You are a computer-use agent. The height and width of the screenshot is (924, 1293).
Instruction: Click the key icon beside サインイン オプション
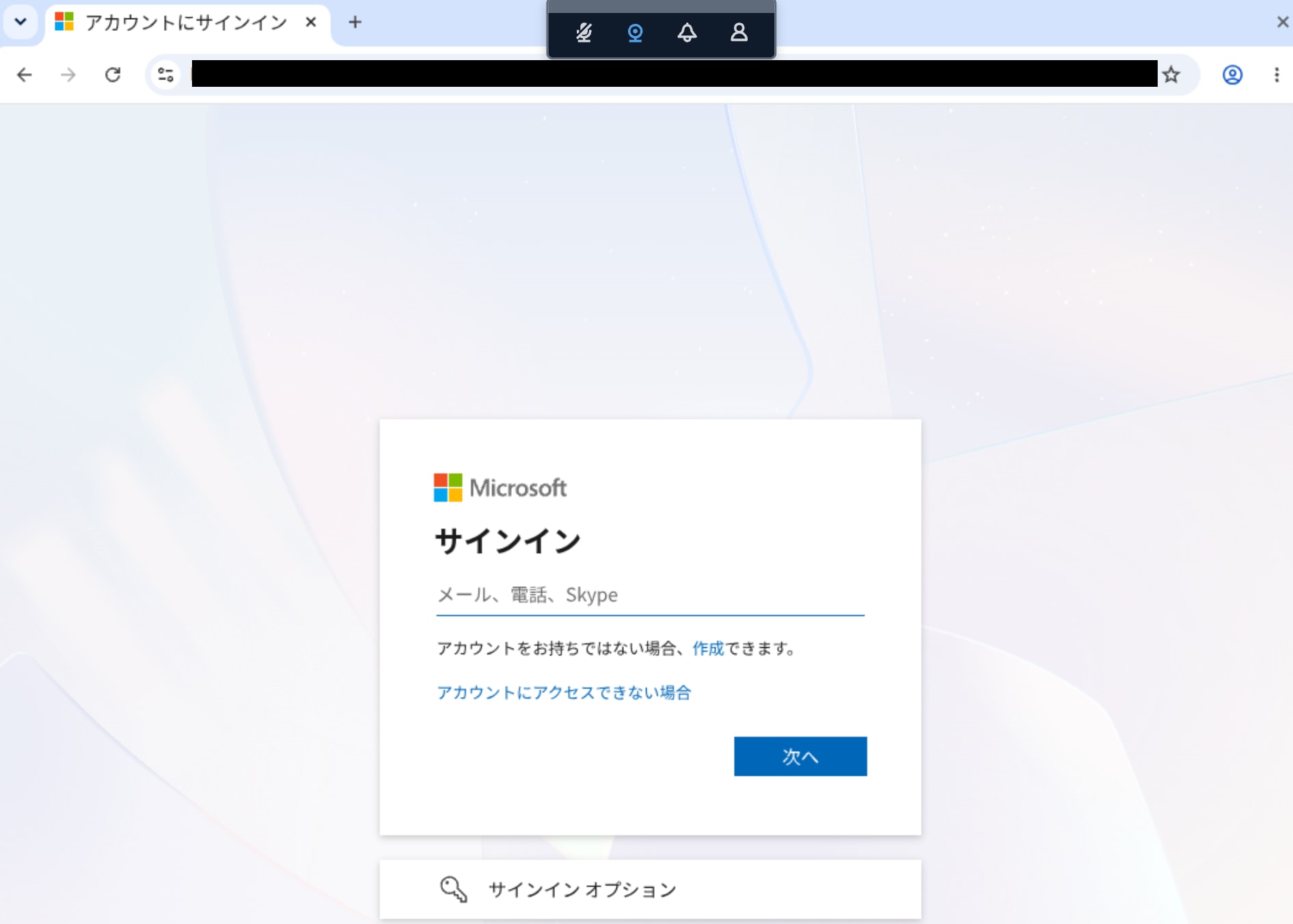coord(453,889)
